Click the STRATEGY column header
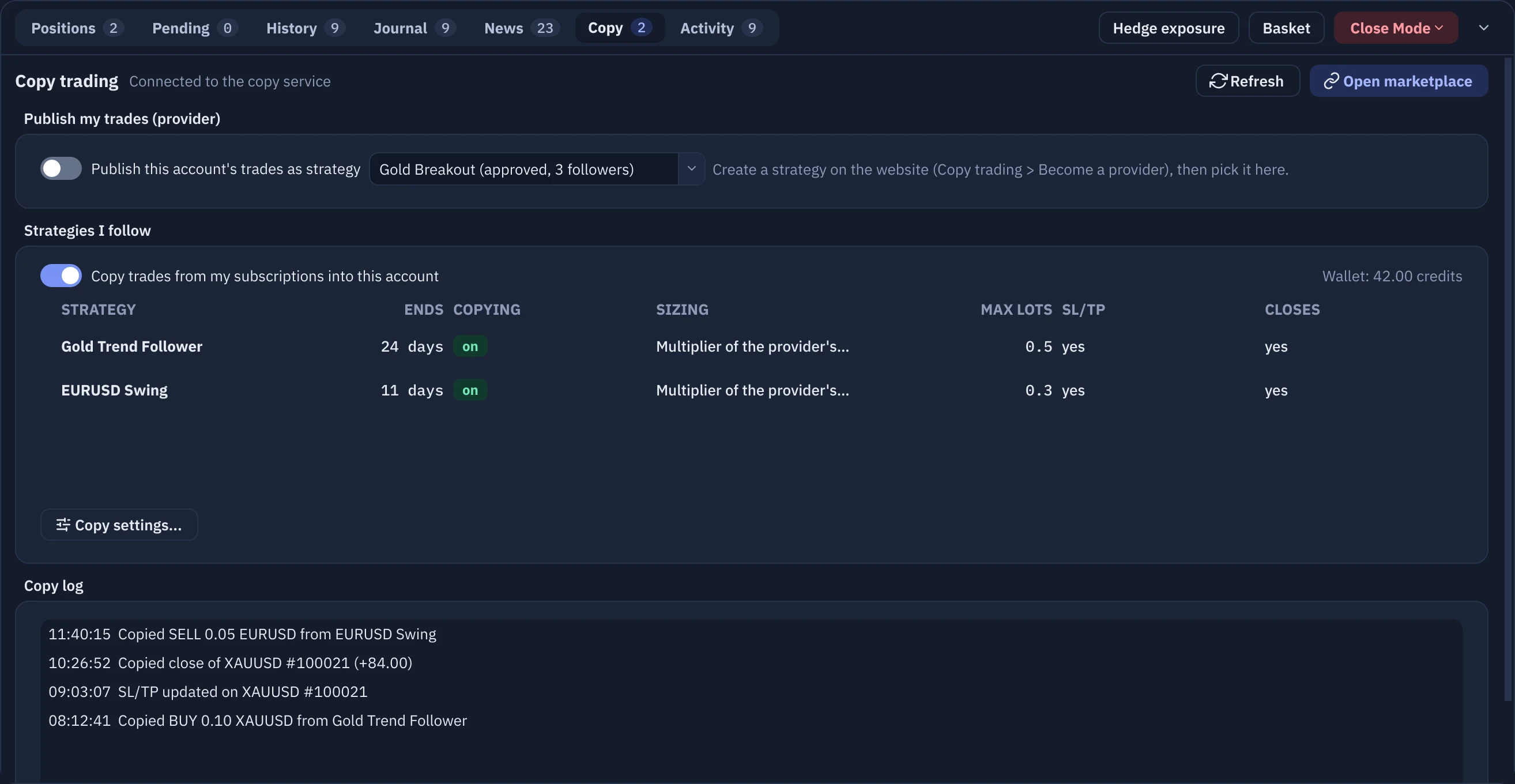1515x784 pixels. 98,310
